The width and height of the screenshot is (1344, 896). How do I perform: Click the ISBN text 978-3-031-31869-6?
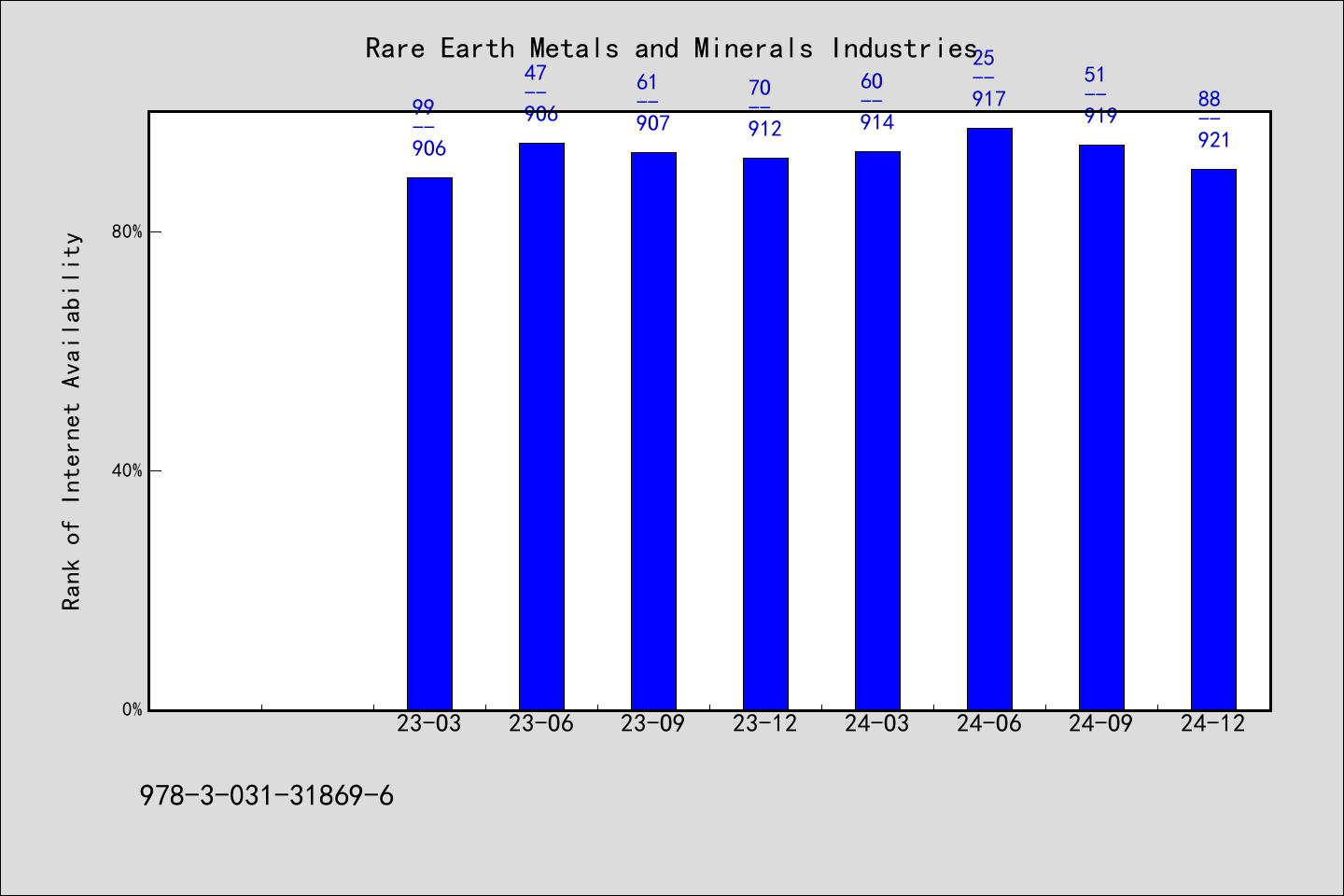tap(267, 796)
